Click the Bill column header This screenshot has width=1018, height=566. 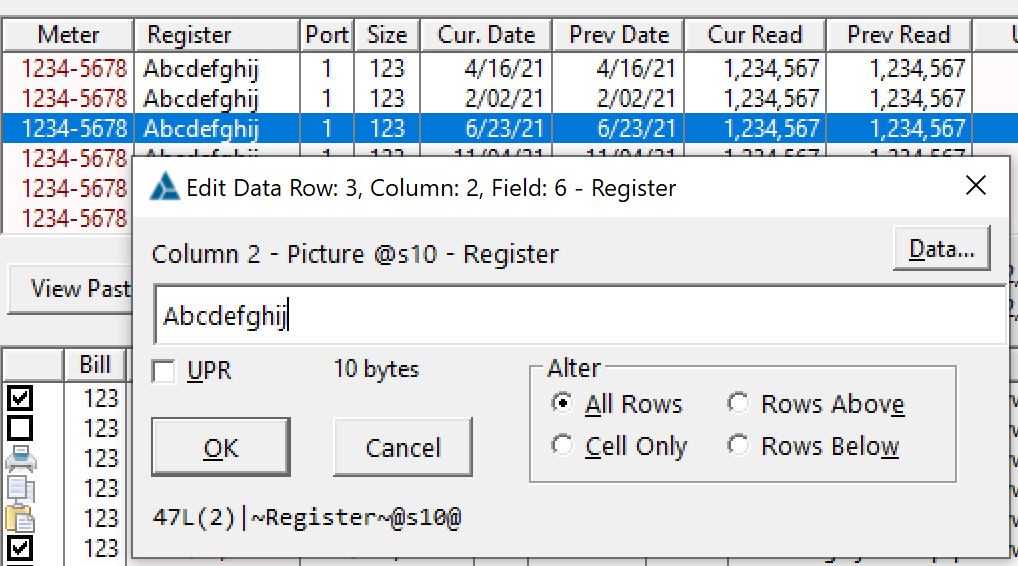click(95, 365)
